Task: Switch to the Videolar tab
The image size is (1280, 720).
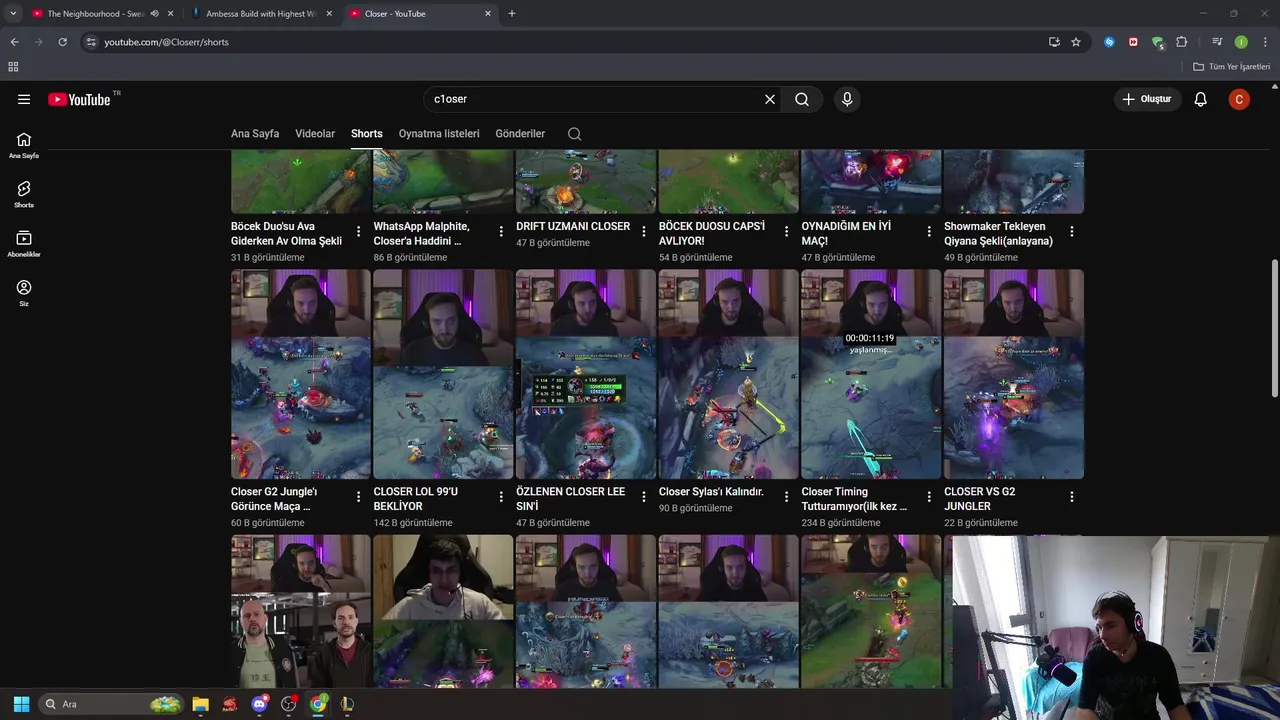Action: click(315, 134)
